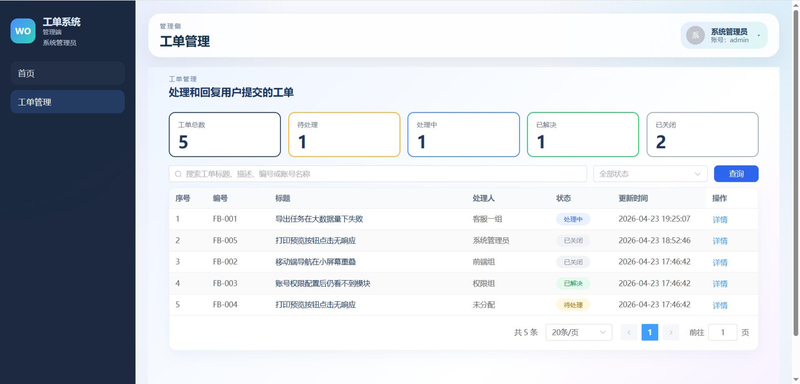Open 详情 for ticket FB-004

[720, 305]
